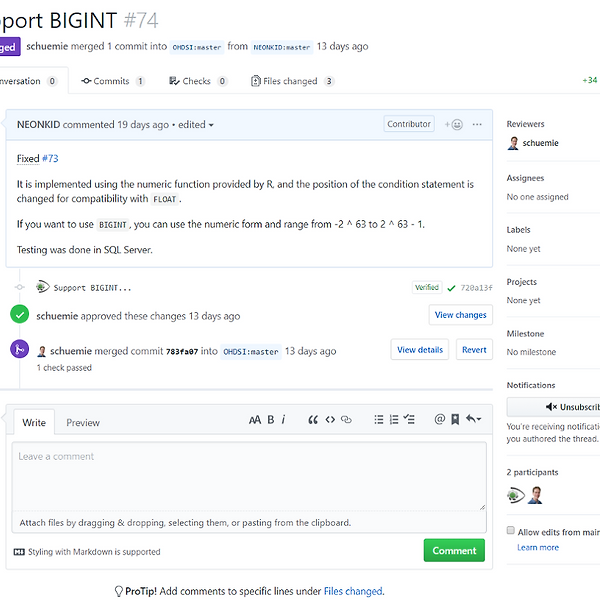600x600 pixels.
Task: Click the Revert button
Action: tap(474, 350)
